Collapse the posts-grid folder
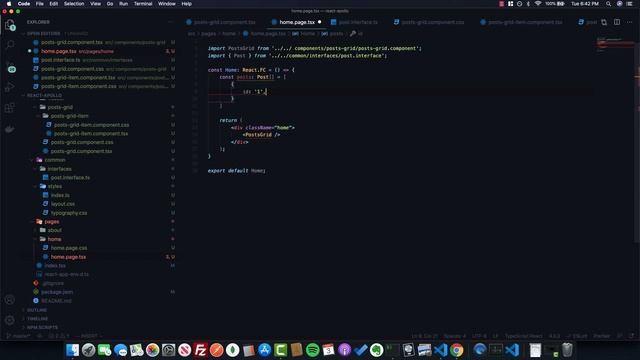The width and height of the screenshot is (640, 360). coord(60,107)
